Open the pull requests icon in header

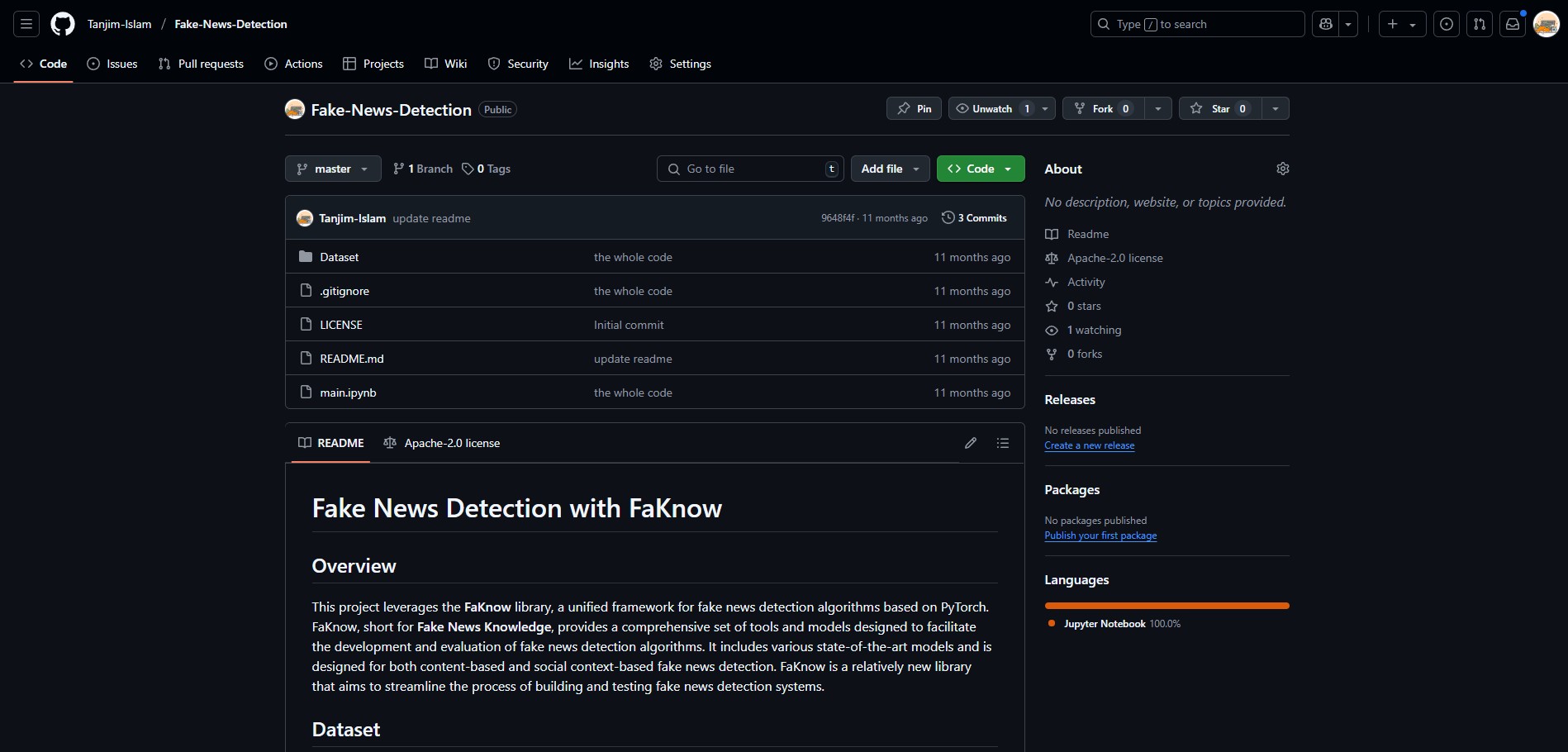(1480, 24)
